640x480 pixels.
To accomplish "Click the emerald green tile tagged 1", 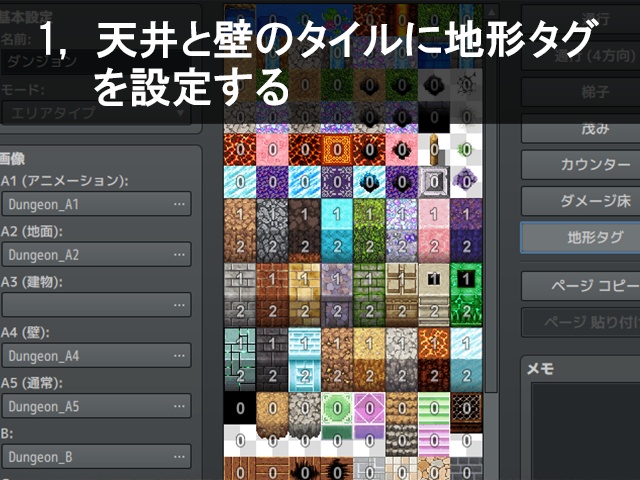I will click(466, 279).
